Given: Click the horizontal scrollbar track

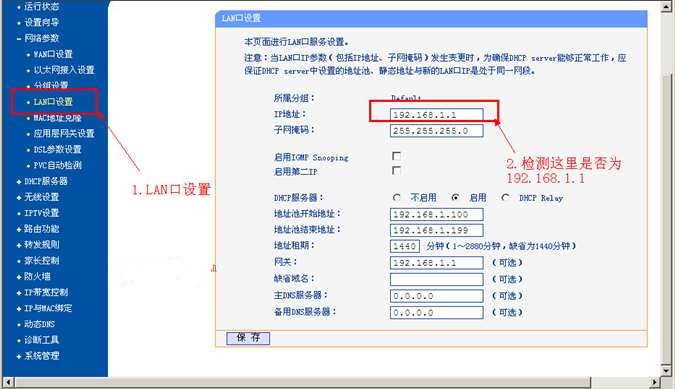Looking at the screenshot, I should 620,382.
